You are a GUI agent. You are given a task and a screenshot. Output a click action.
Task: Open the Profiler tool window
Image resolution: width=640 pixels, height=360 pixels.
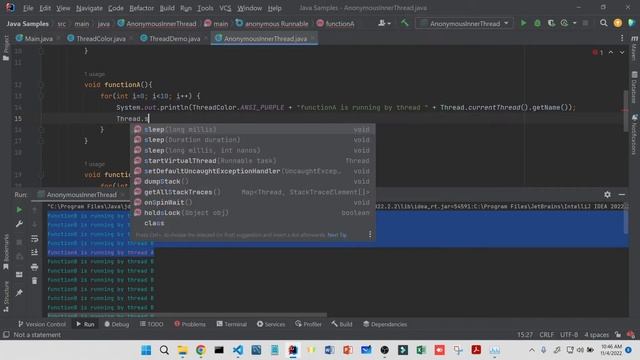309,324
